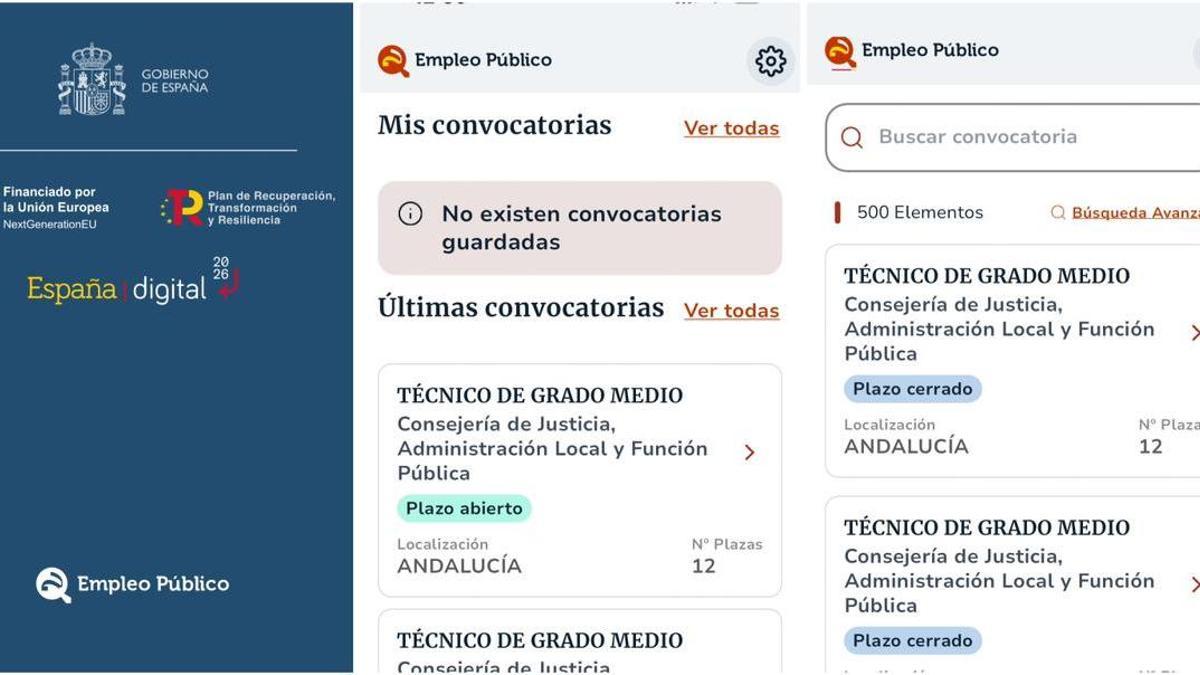
Task: Open TÉCNICO DE GRADO MEDIO title in second right-screen card
Action: 987,528
